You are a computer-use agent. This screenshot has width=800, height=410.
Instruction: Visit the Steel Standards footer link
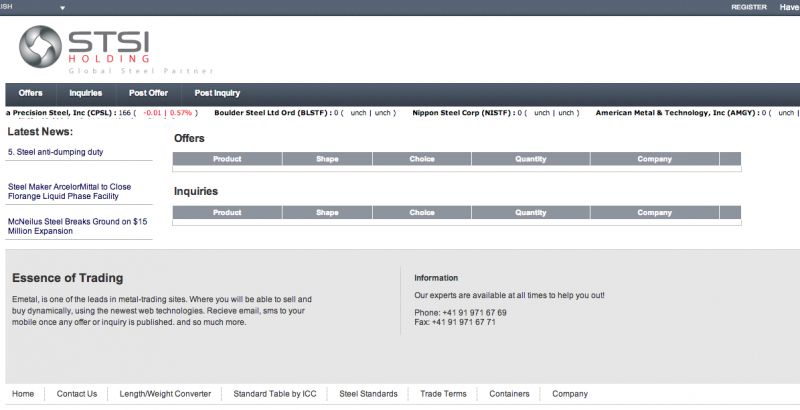[368, 394]
